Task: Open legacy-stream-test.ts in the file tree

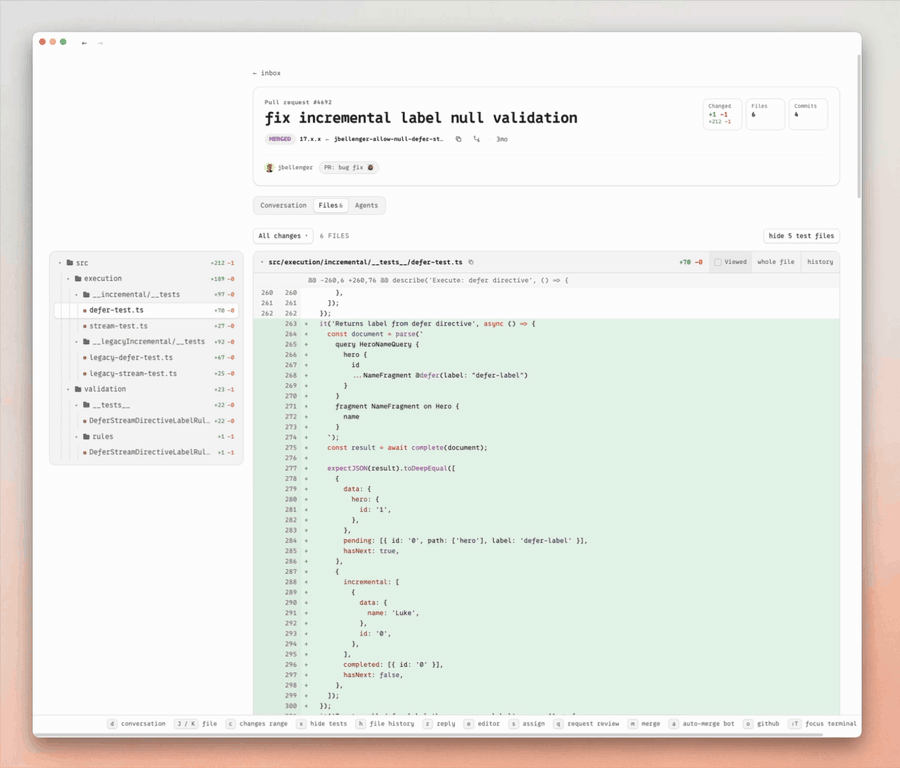Action: (146, 374)
